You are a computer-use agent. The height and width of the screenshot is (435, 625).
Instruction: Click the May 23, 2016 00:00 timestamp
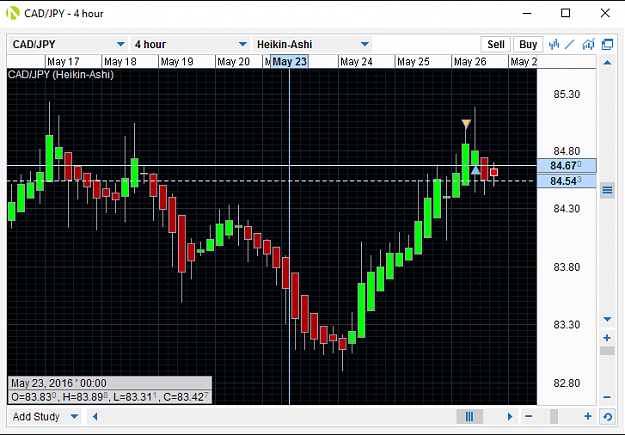(59, 383)
